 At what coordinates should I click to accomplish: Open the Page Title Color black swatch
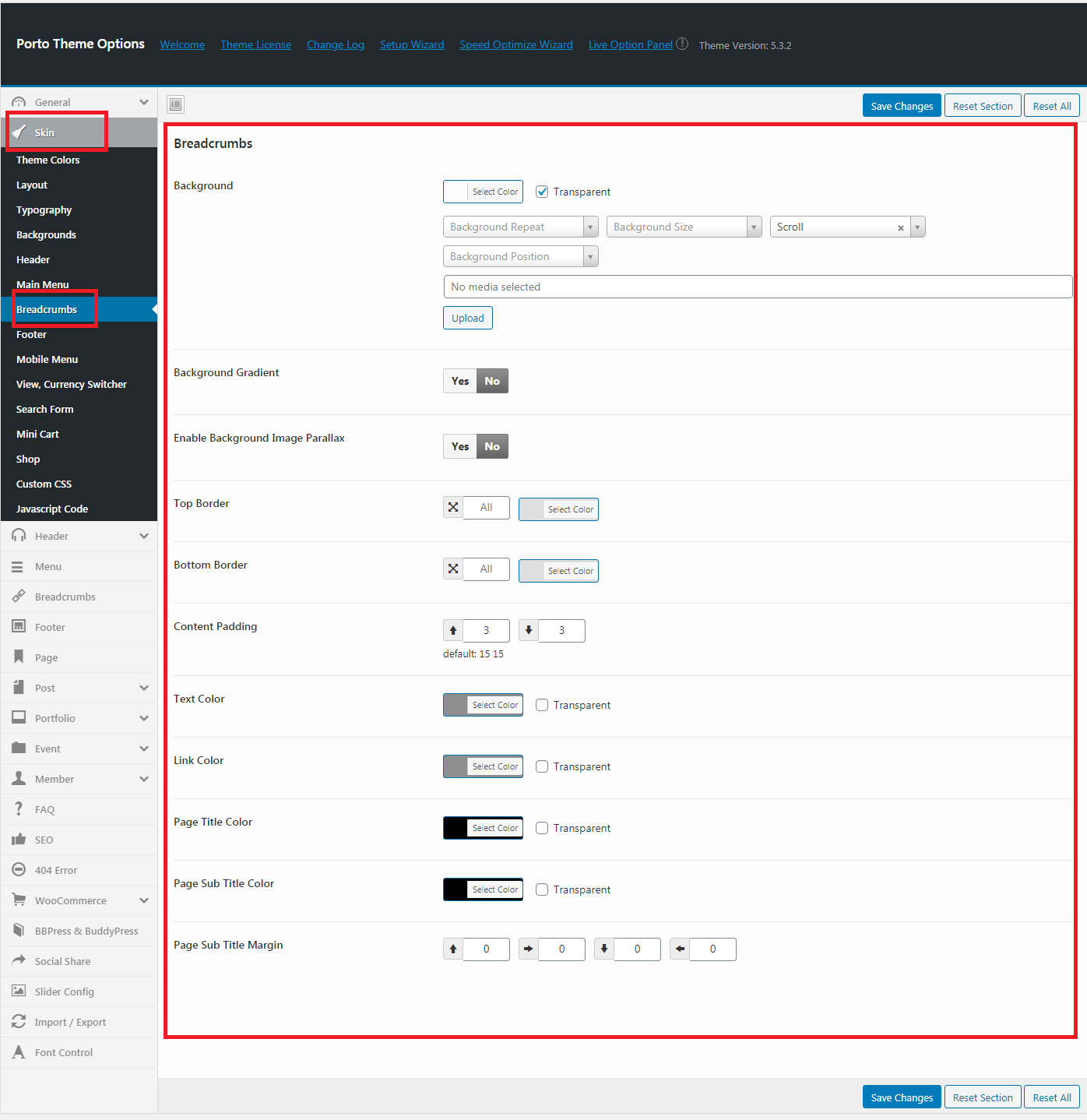[483, 828]
